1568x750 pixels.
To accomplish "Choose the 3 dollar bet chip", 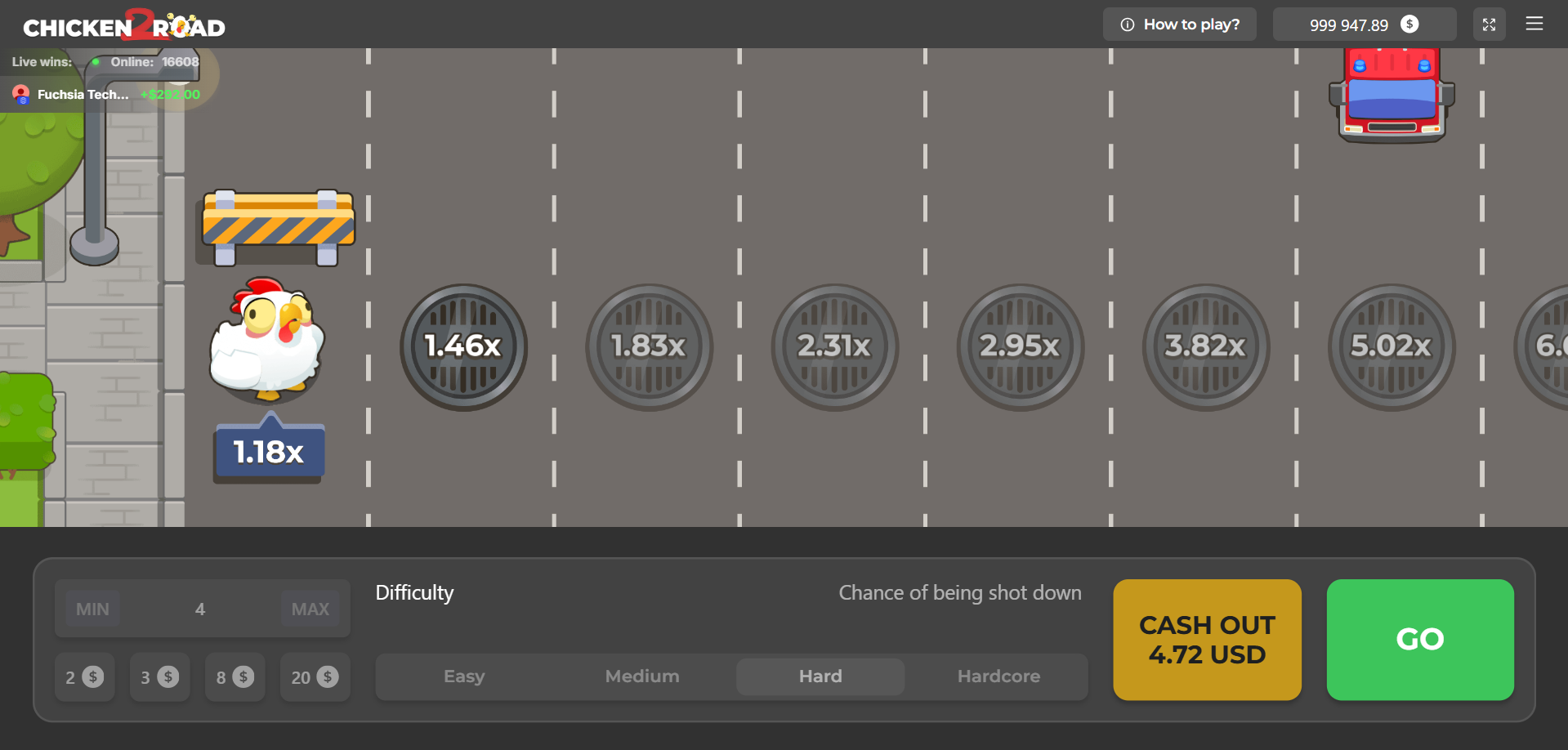I will coord(159,676).
